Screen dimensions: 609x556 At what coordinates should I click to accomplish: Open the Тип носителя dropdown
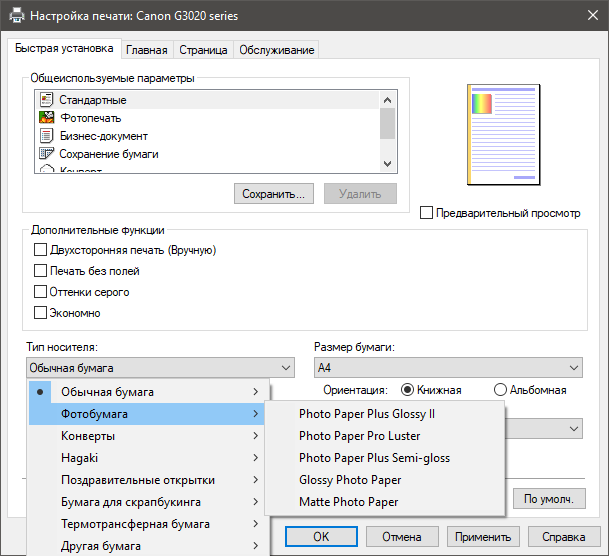(160, 368)
